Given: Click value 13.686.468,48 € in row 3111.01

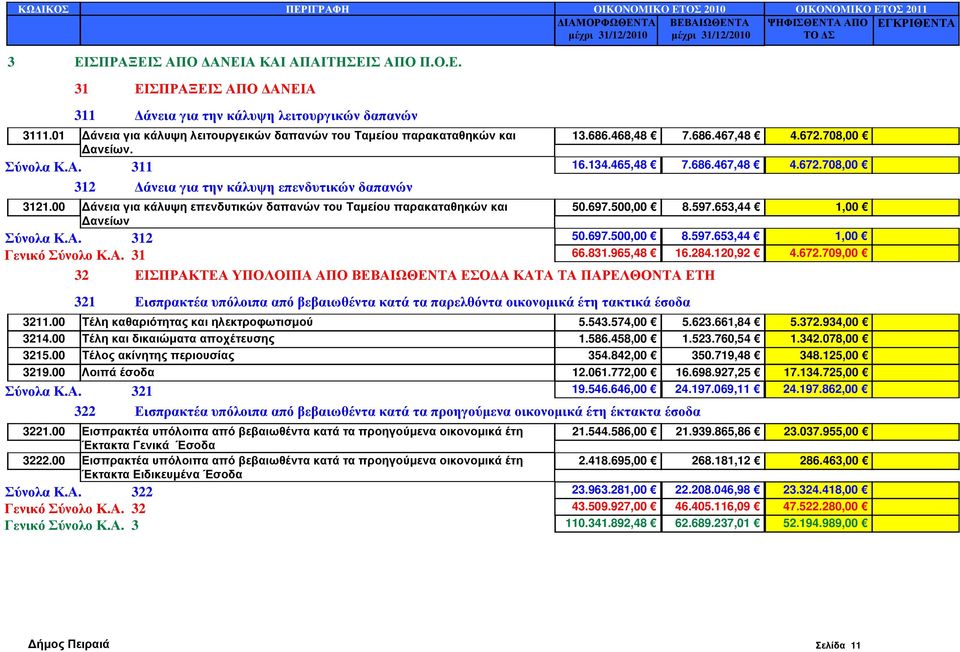Looking at the screenshot, I should [x=608, y=136].
